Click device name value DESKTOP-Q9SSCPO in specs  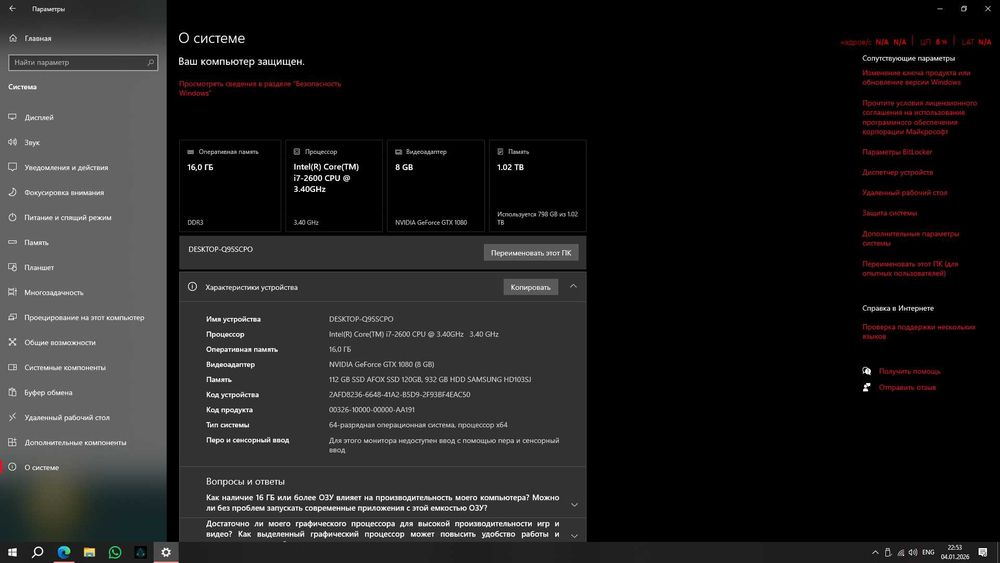click(x=361, y=319)
